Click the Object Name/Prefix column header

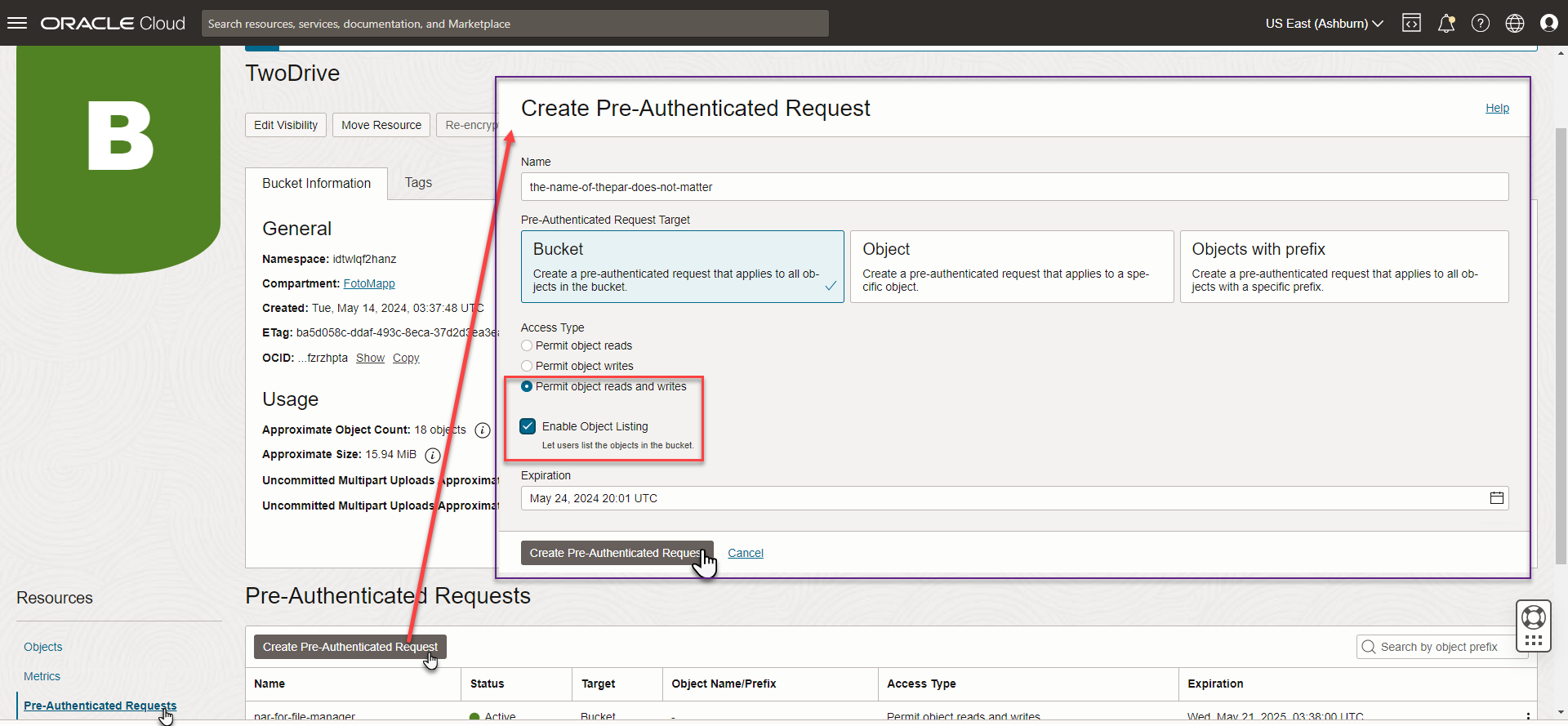click(x=724, y=684)
